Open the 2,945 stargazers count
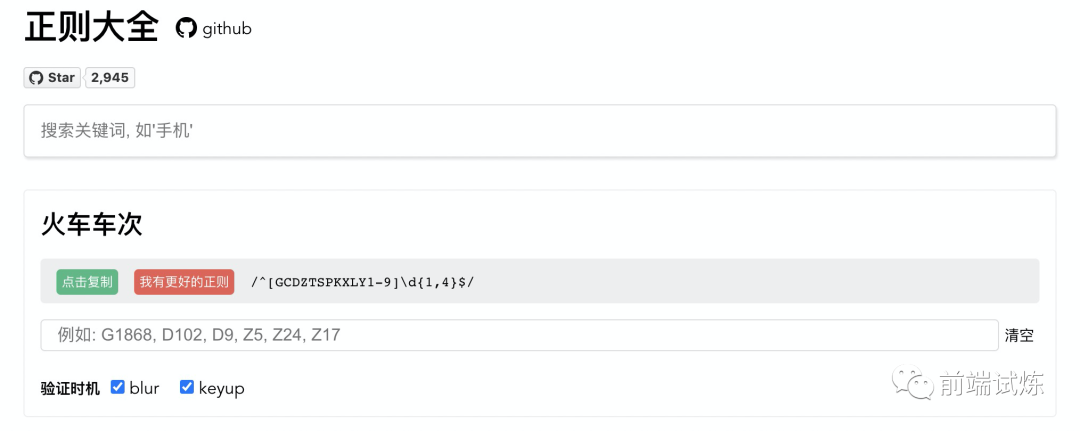 click(x=110, y=78)
